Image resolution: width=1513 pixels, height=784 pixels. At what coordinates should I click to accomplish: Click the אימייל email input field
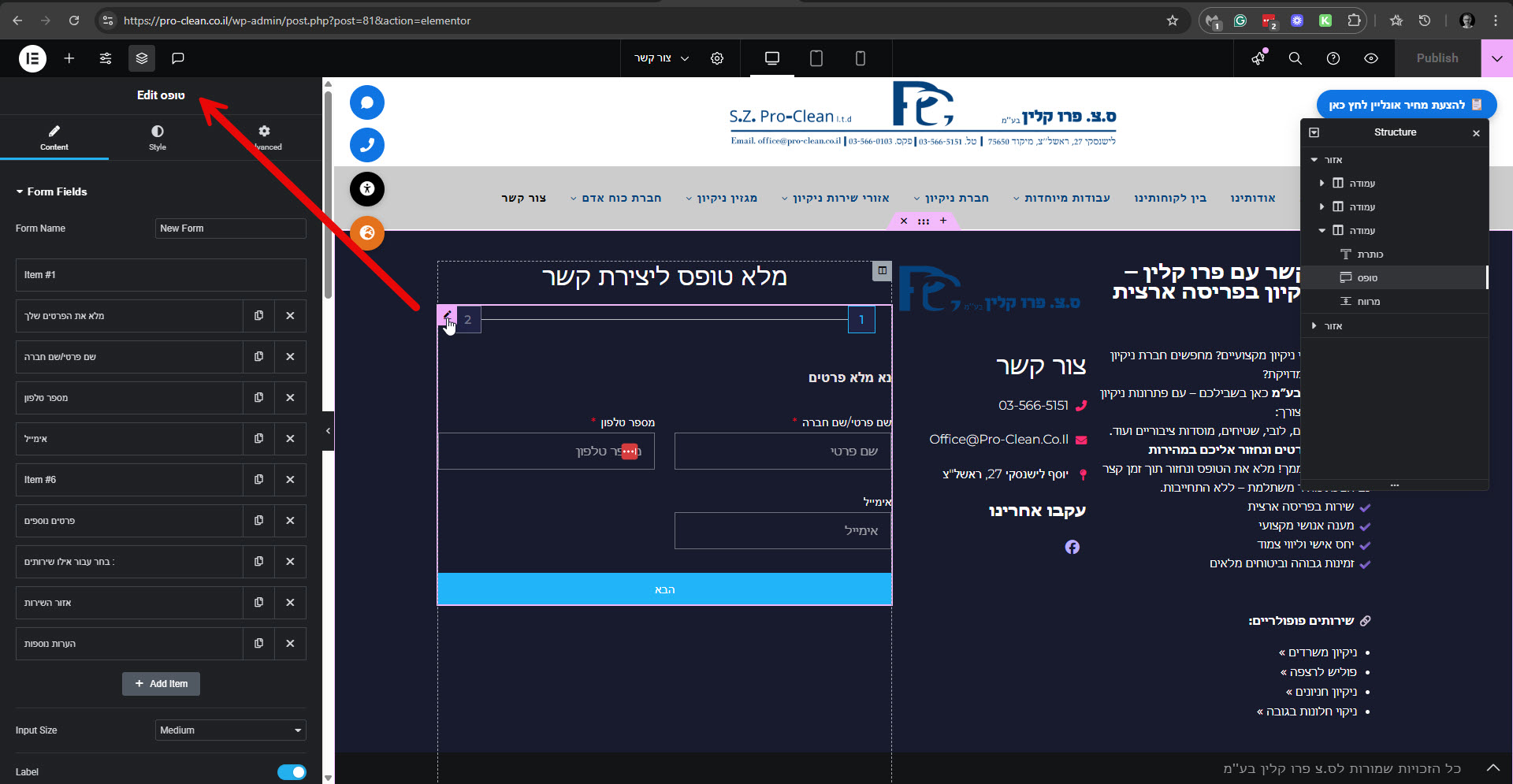coord(783,531)
